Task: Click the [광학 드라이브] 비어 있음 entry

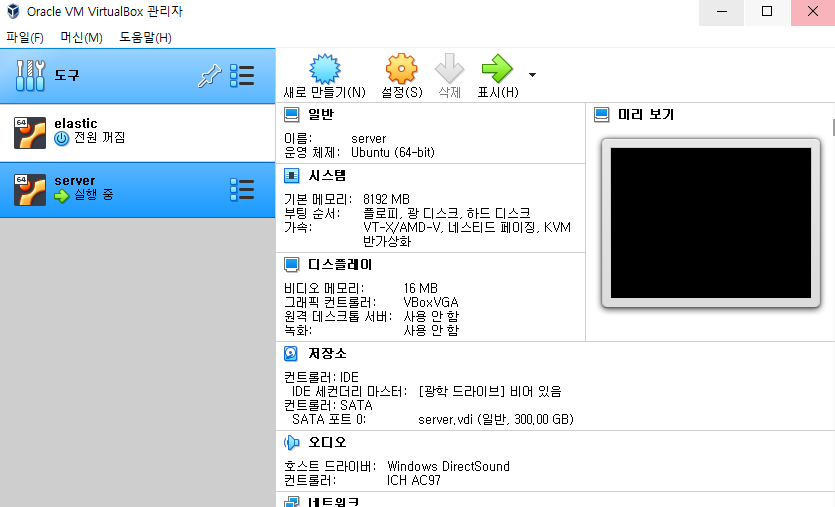Action: coord(490,391)
